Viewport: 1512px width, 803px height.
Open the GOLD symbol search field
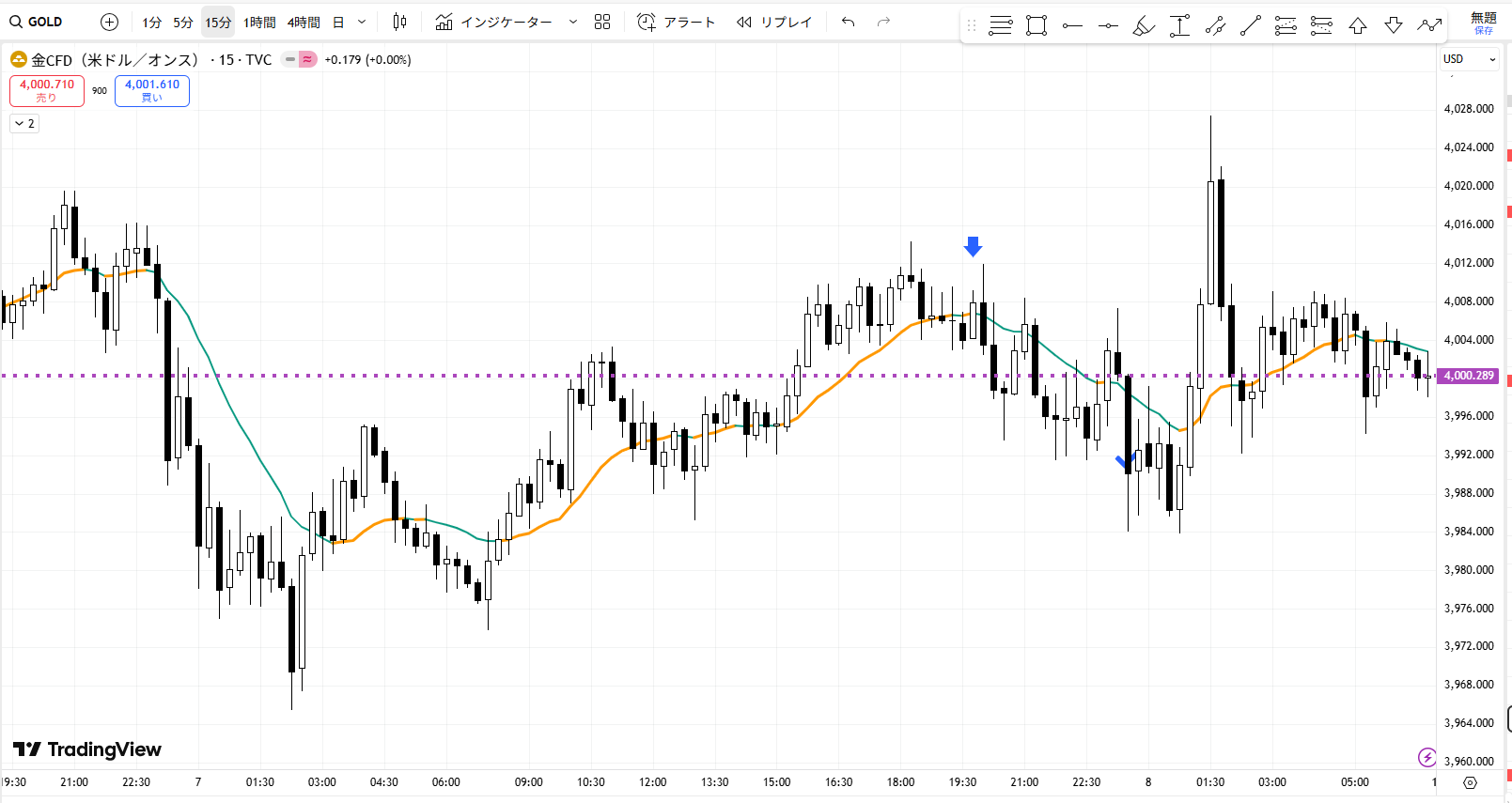37,22
